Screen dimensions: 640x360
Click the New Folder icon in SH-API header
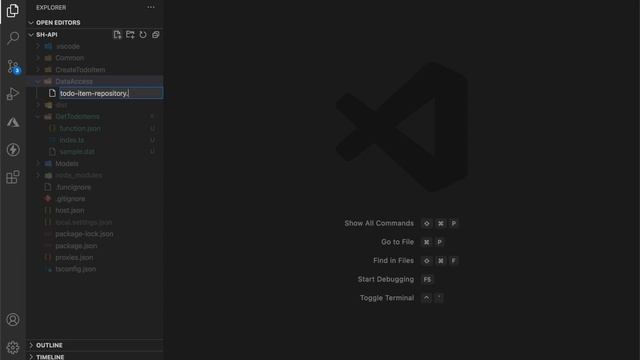(130, 35)
